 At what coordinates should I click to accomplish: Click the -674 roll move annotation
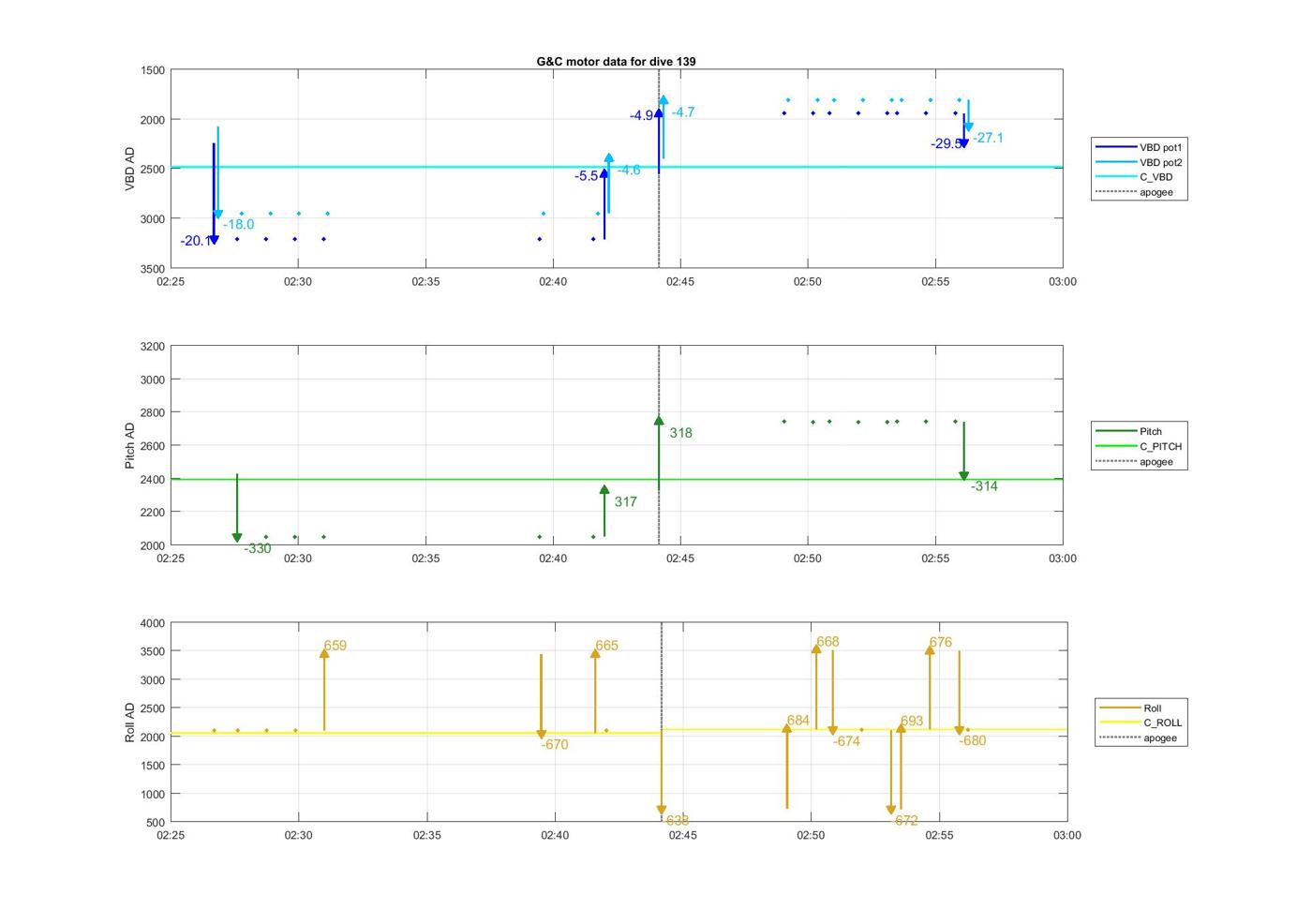click(x=846, y=740)
